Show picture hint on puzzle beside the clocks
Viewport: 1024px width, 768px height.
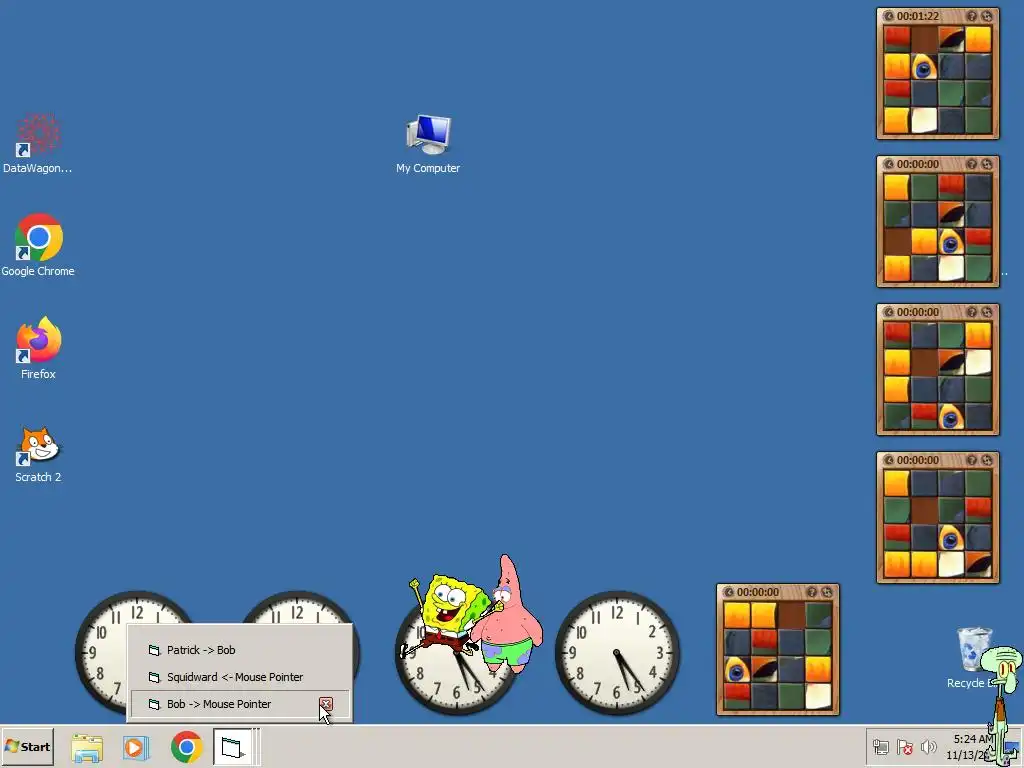(x=812, y=592)
